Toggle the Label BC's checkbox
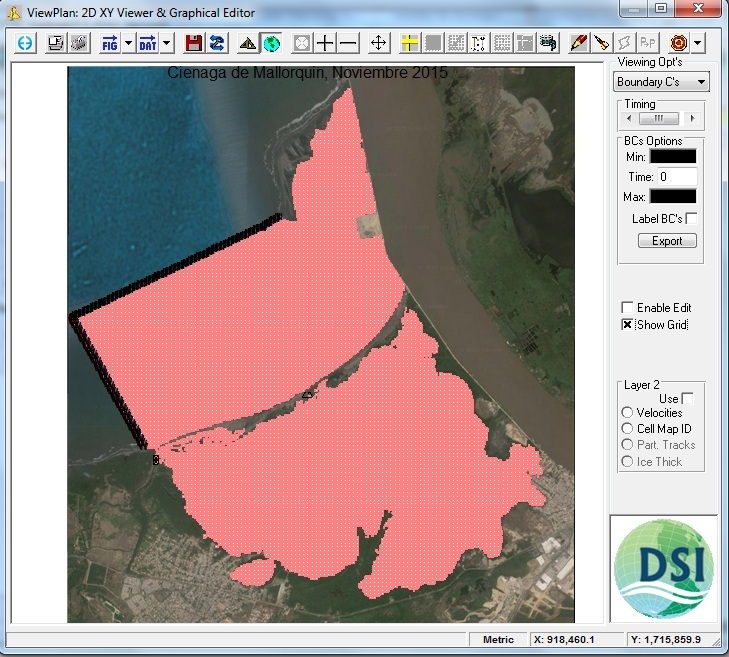 click(691, 219)
